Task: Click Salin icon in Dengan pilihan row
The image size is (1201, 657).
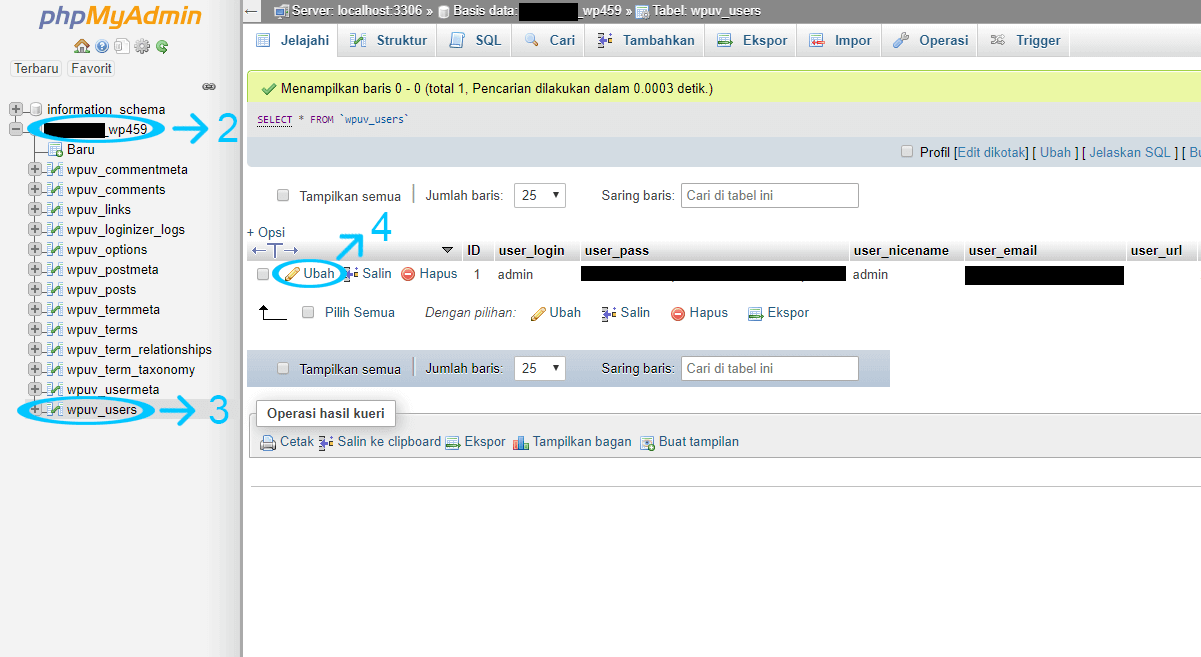Action: pos(608,313)
